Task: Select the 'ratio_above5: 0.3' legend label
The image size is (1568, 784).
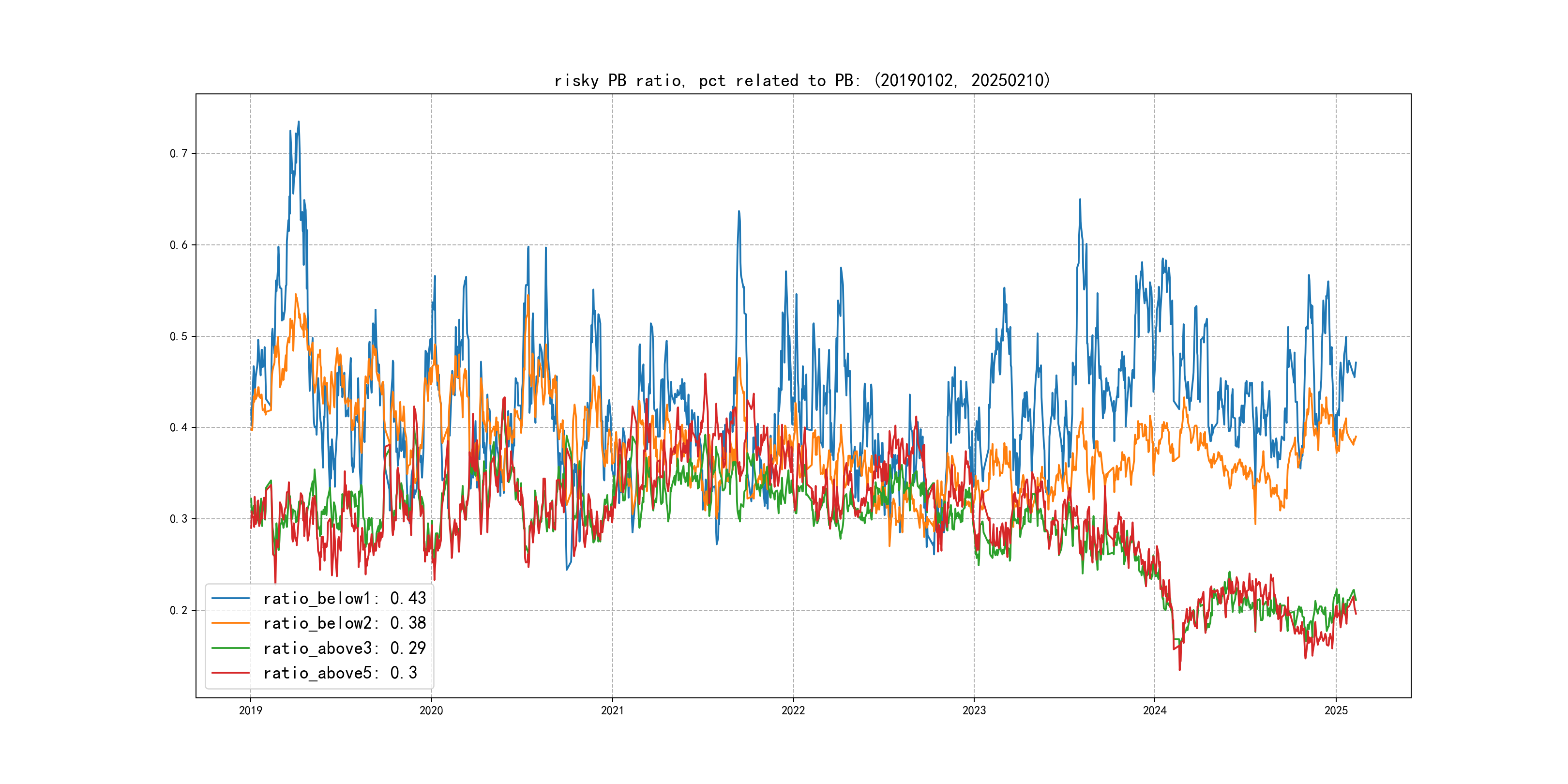Action: click(340, 673)
